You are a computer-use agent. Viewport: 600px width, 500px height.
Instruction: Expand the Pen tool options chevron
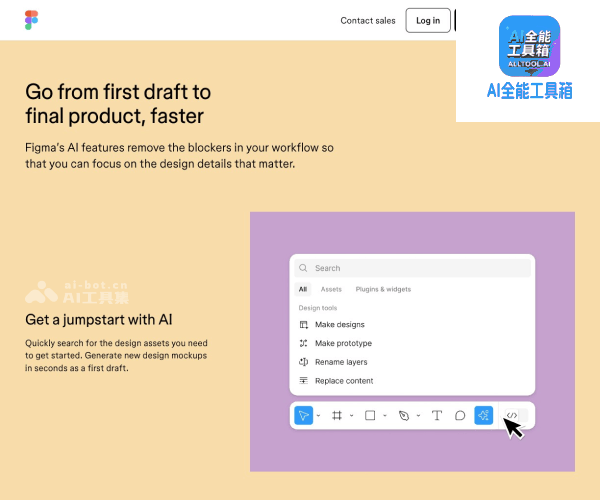pos(418,415)
